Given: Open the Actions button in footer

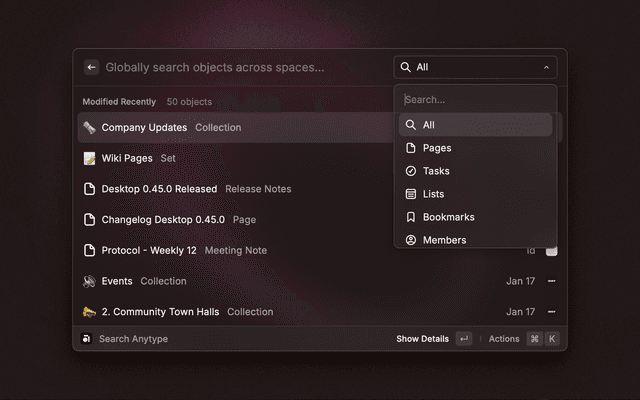Looking at the screenshot, I should click(504, 339).
